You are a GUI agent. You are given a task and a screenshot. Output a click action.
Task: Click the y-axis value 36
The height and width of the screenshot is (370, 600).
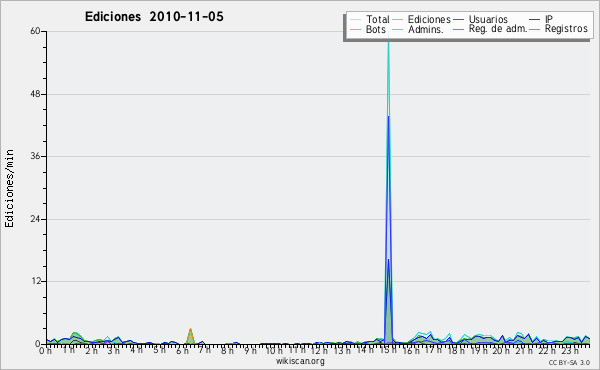(35, 156)
